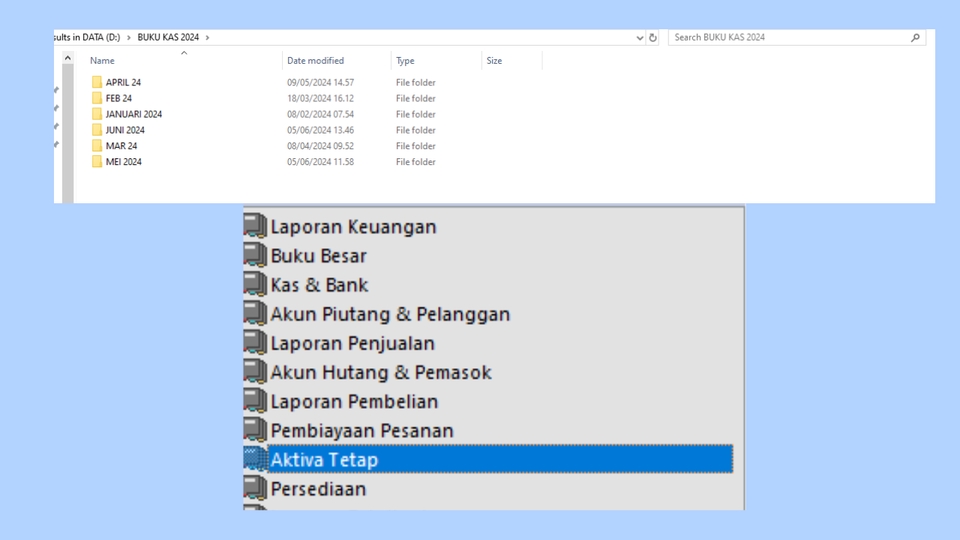960x540 pixels.
Task: Click the date 08/02/2024 07.54
Action: 320,114
